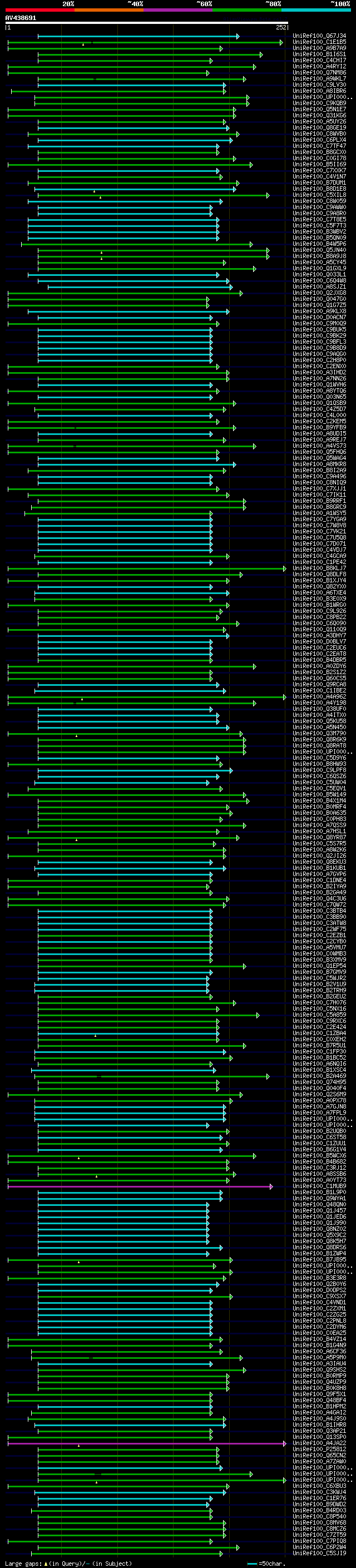
Task: Select hit label UniRef100_A5UY26
Action: point(319,122)
